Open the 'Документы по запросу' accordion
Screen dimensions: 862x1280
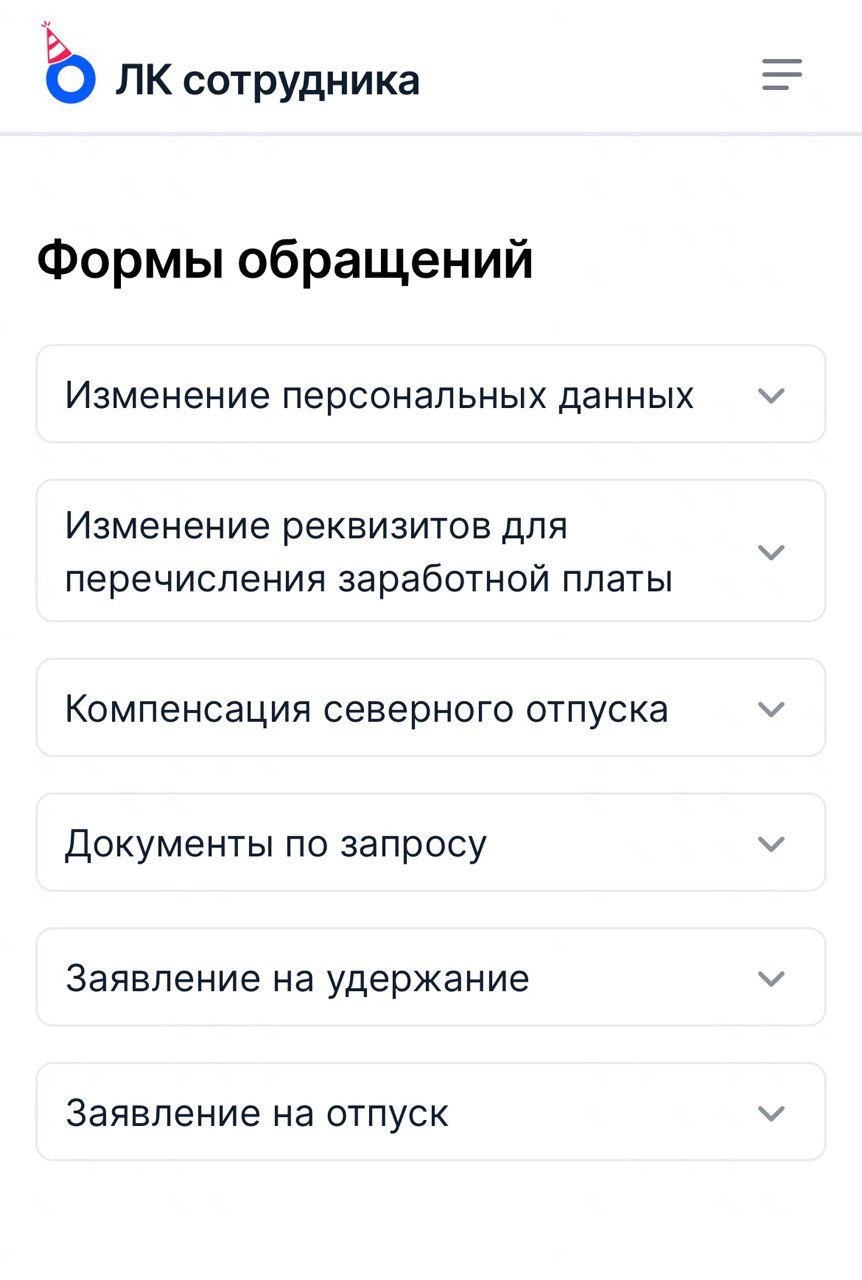(x=430, y=842)
